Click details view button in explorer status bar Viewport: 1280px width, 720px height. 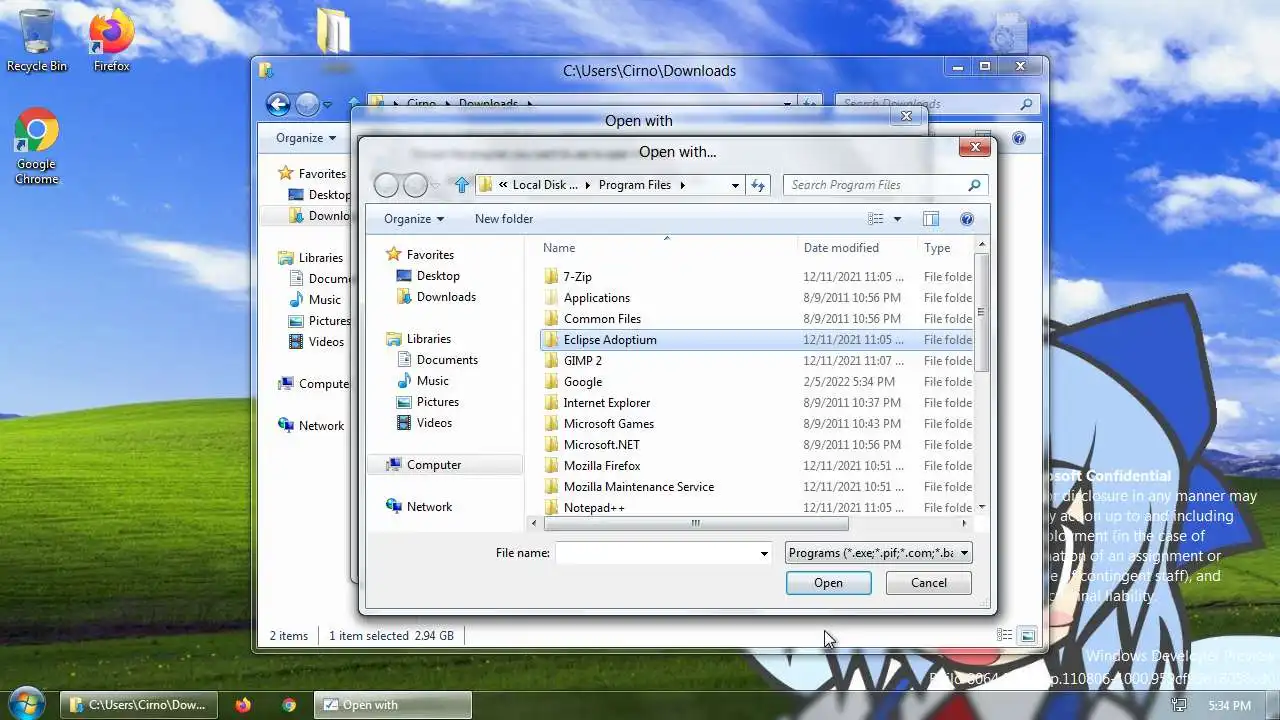click(1004, 636)
